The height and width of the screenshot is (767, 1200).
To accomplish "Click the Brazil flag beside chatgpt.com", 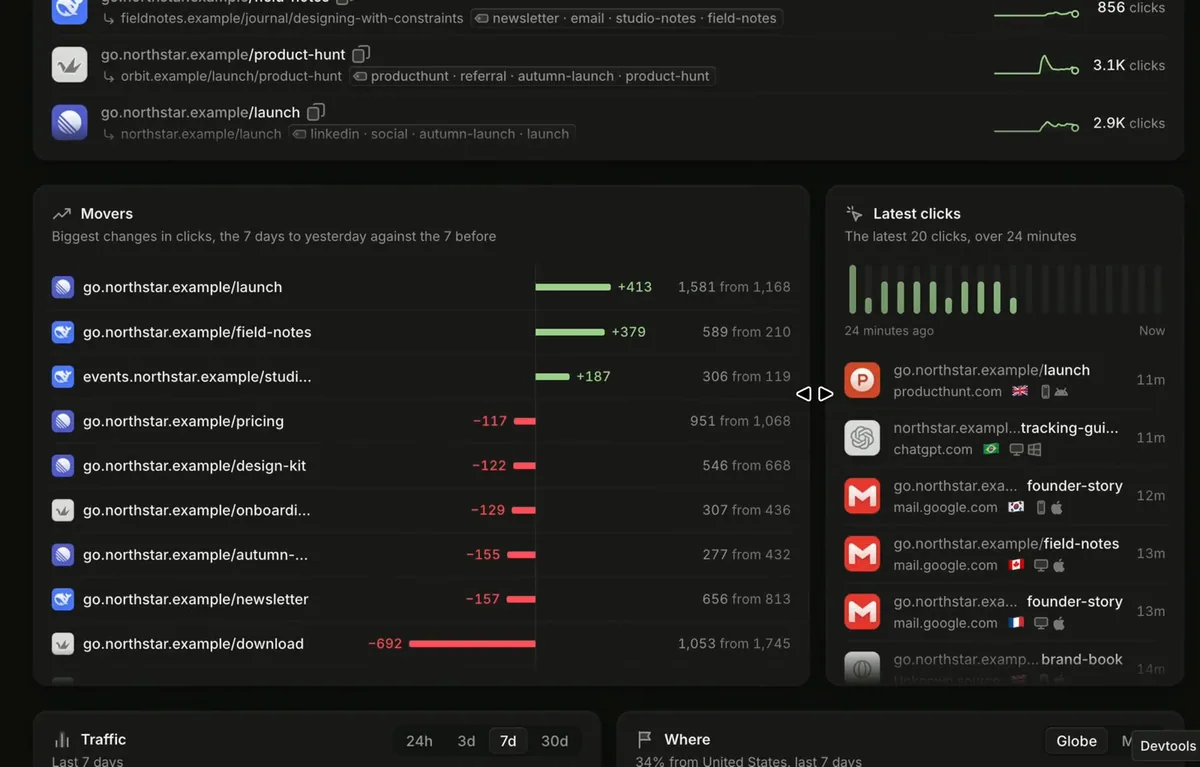I will pos(991,450).
